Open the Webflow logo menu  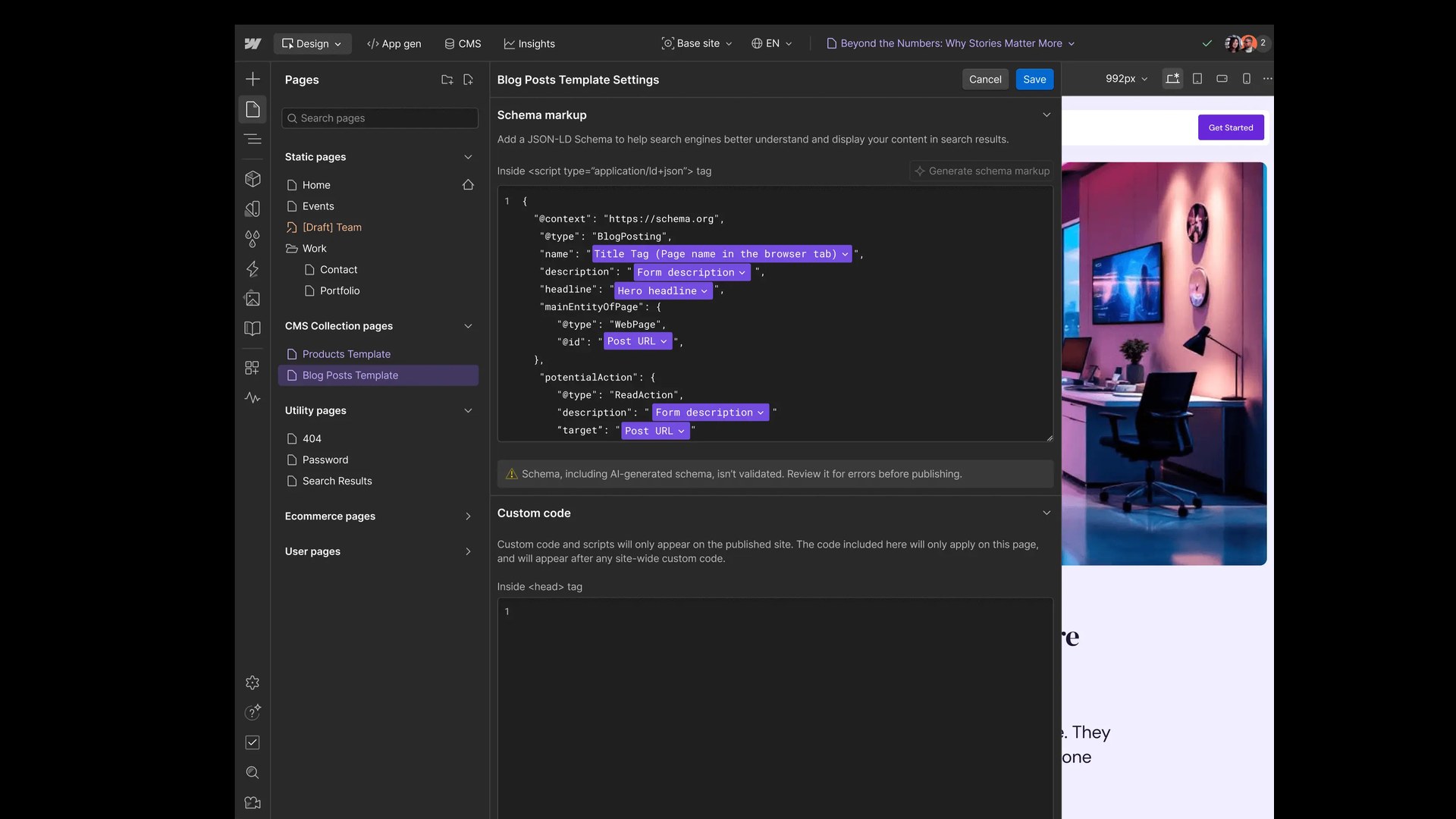(253, 43)
